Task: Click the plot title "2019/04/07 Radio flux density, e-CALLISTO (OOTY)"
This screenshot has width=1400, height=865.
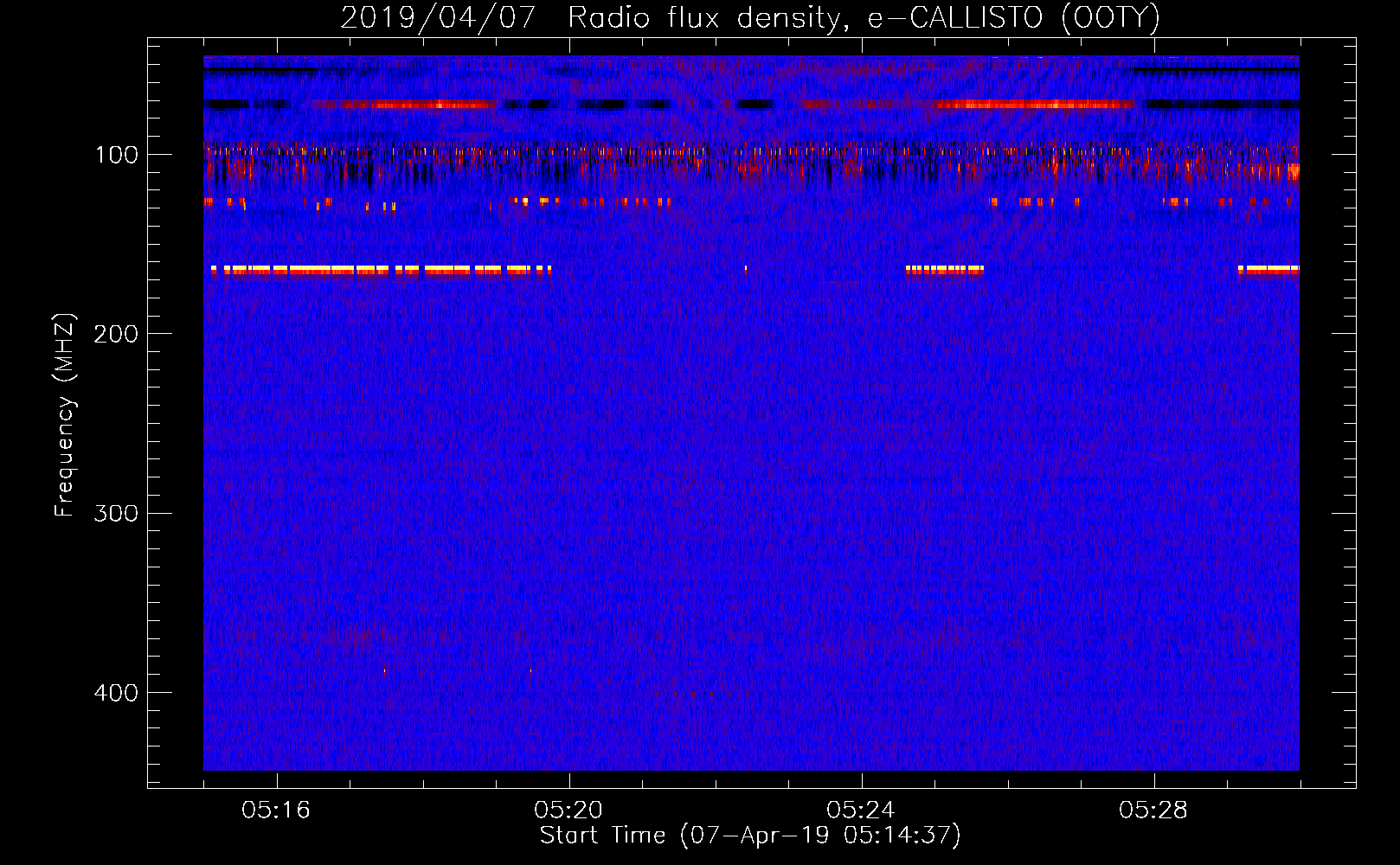Action: (750, 18)
